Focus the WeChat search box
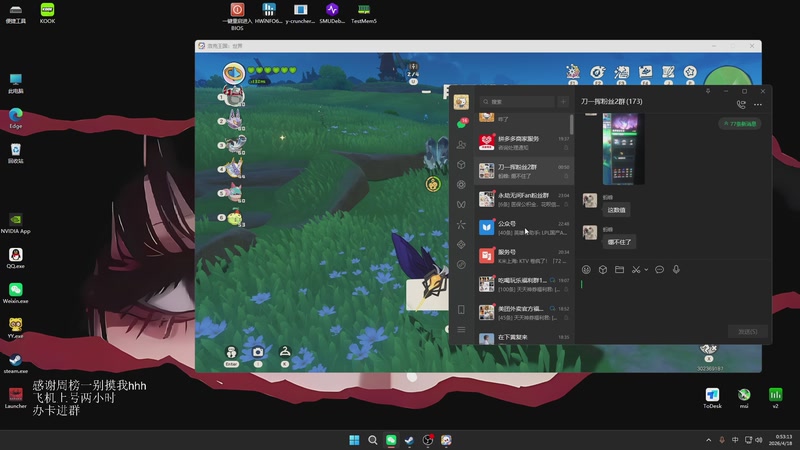The height and width of the screenshot is (450, 800). coord(517,102)
